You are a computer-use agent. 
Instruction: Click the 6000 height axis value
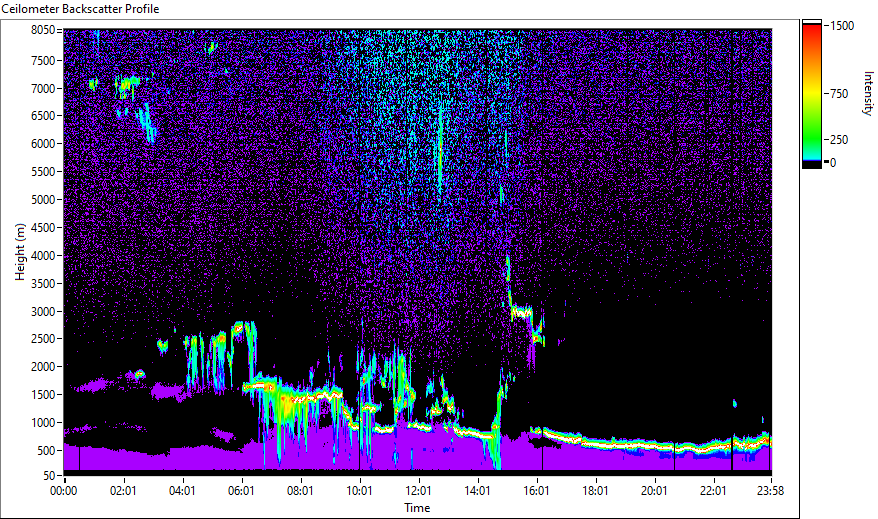(x=43, y=144)
